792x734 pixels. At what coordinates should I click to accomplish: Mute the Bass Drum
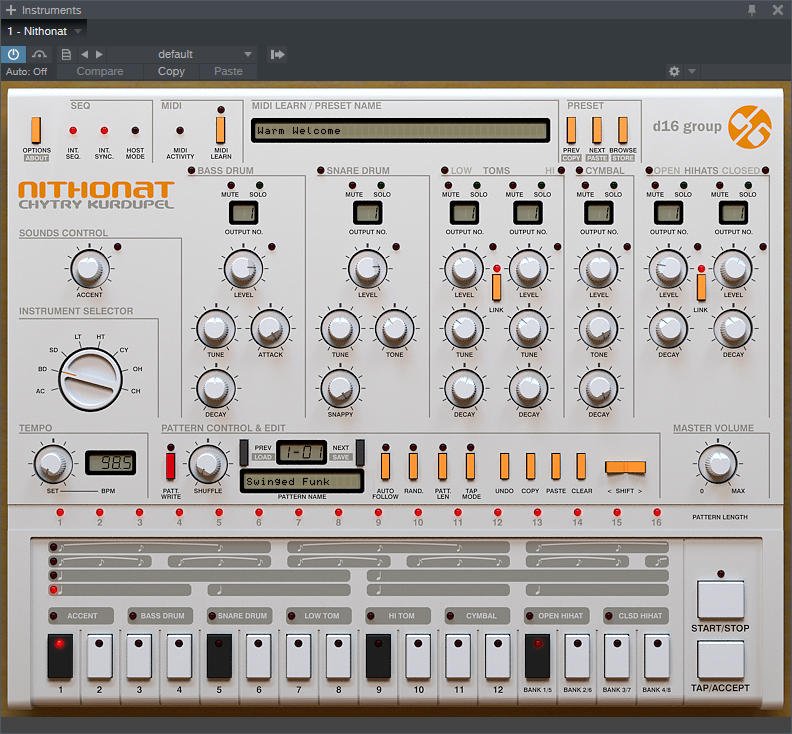click(x=231, y=185)
